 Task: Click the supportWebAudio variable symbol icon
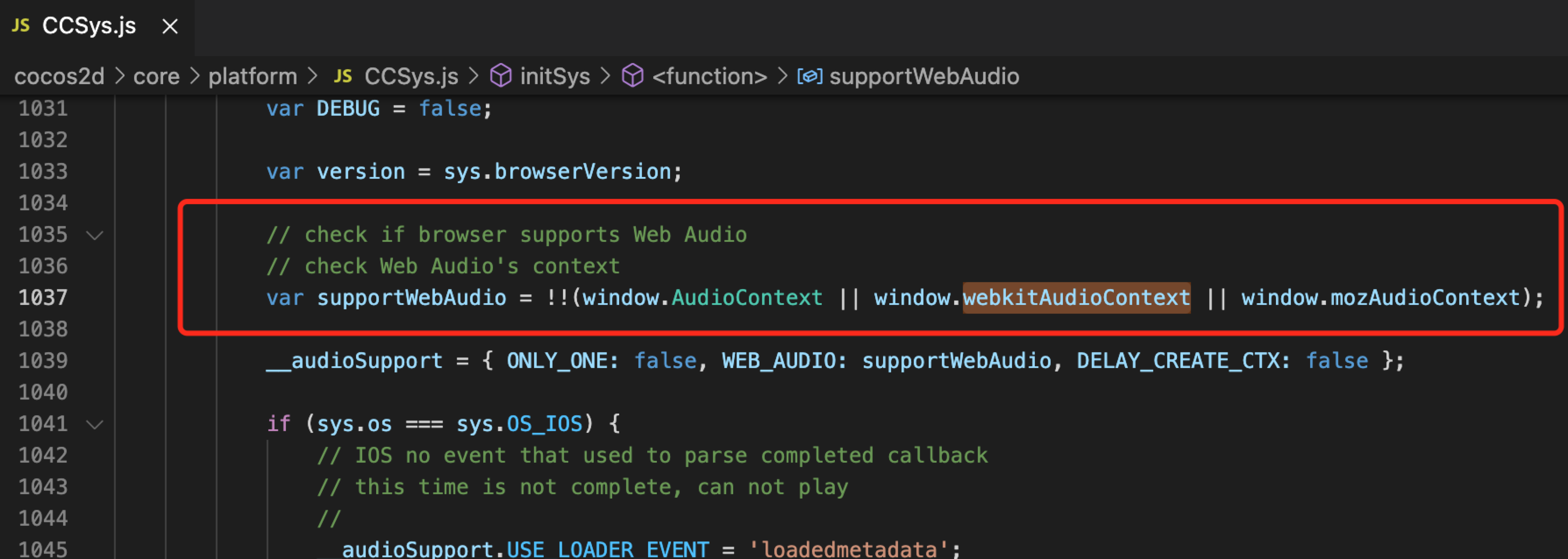coord(809,77)
